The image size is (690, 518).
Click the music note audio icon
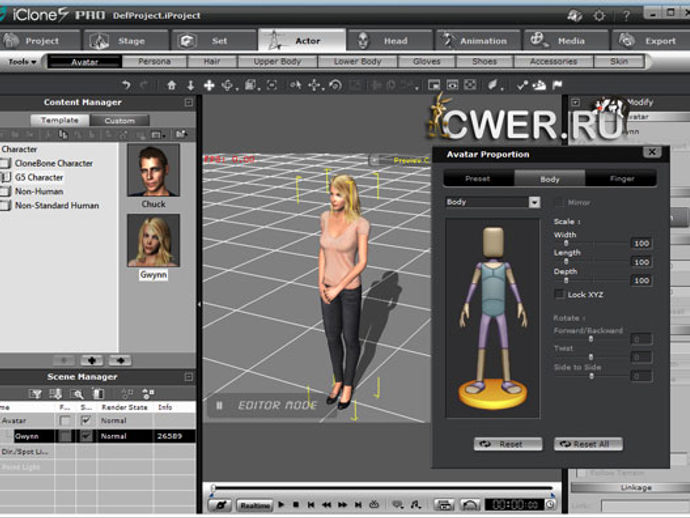tap(415, 505)
